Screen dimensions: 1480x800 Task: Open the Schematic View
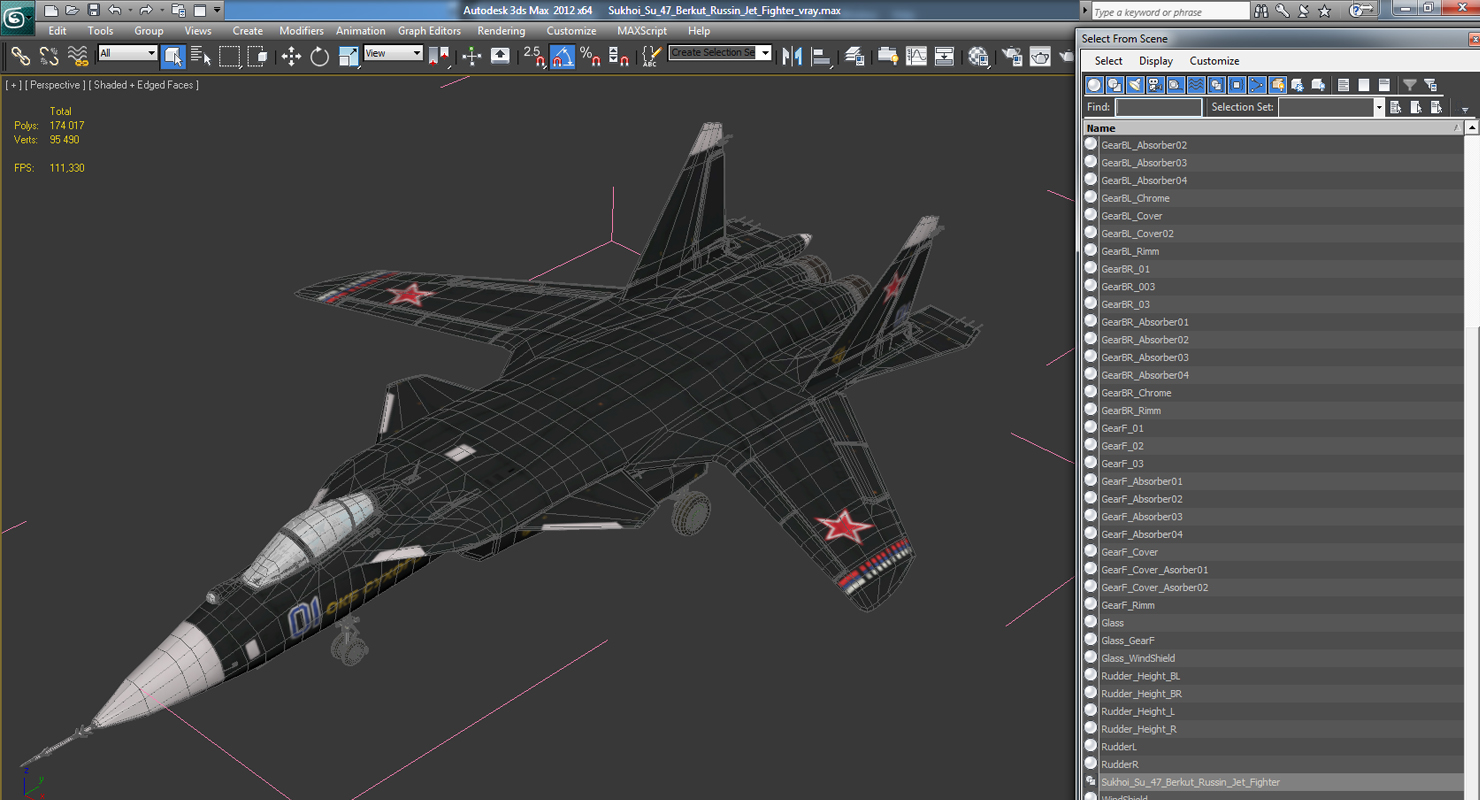944,56
